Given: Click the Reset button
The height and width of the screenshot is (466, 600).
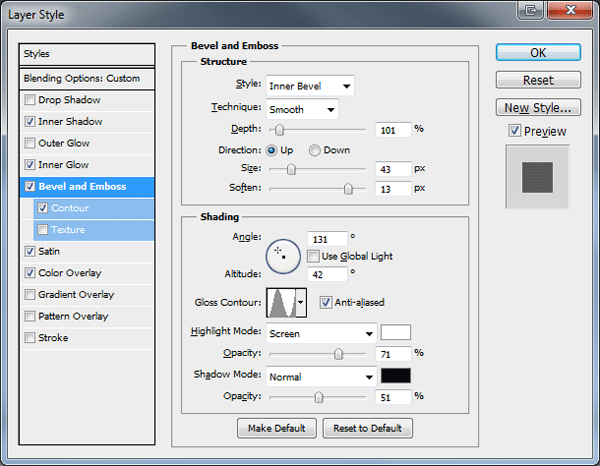Looking at the screenshot, I should [x=538, y=80].
